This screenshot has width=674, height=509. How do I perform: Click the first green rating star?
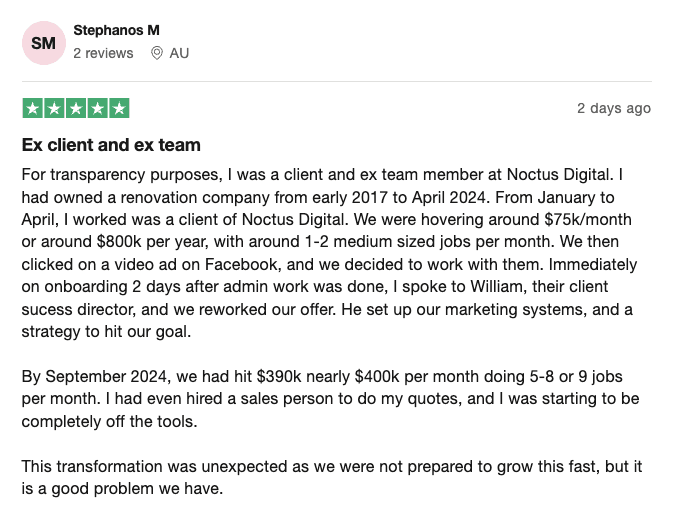pyautogui.click(x=33, y=108)
